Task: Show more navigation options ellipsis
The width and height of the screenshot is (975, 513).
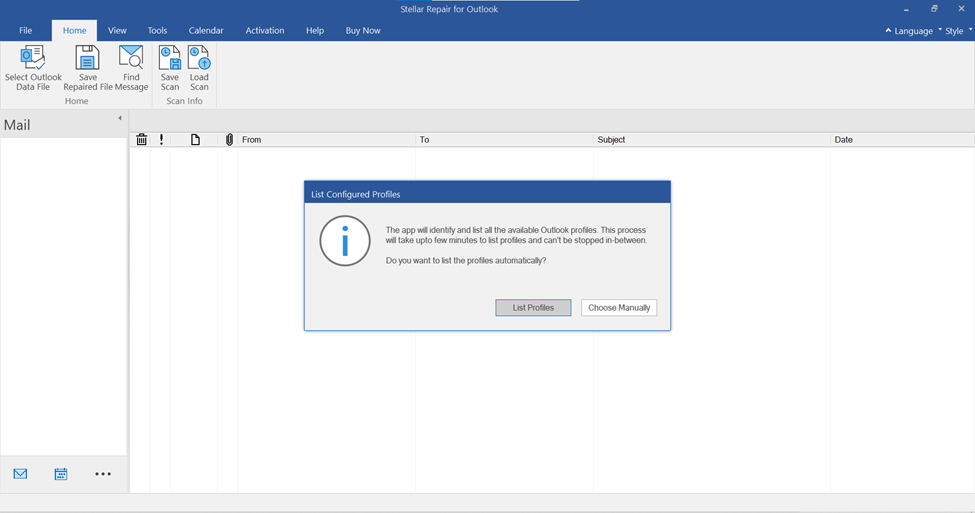Action: point(103,474)
